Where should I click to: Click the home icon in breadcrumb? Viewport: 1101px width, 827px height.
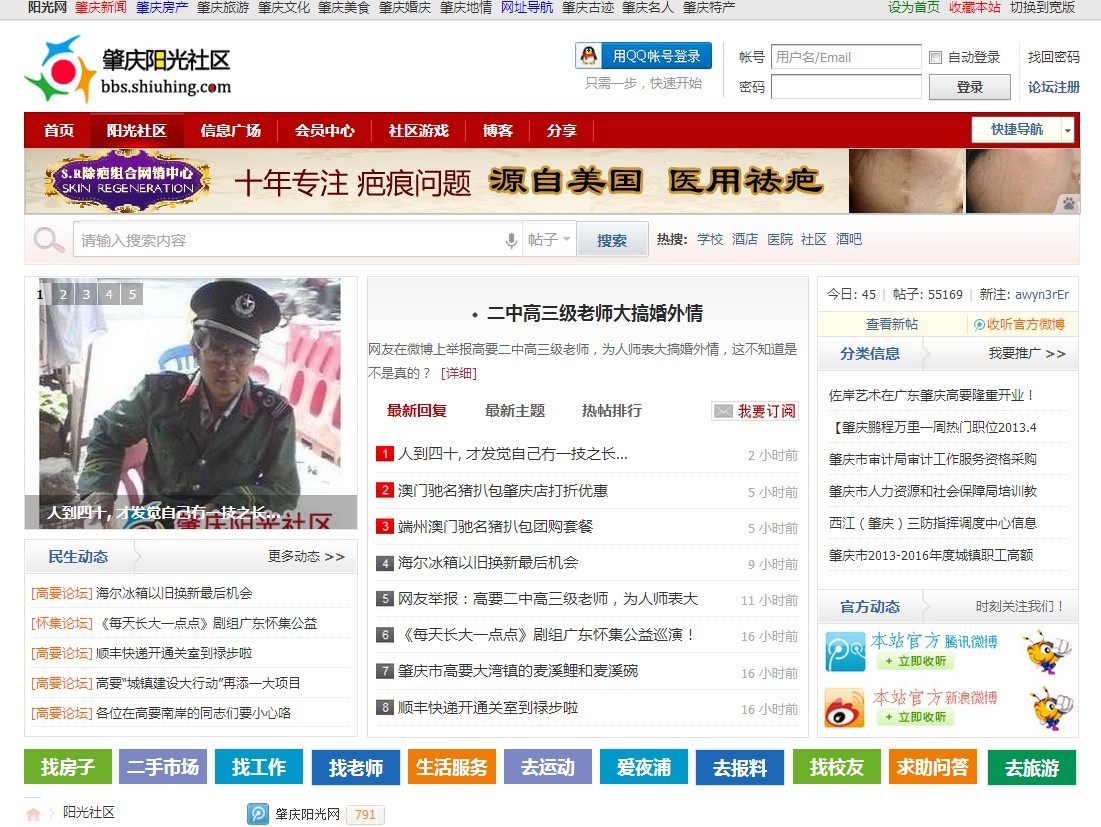pyautogui.click(x=33, y=814)
